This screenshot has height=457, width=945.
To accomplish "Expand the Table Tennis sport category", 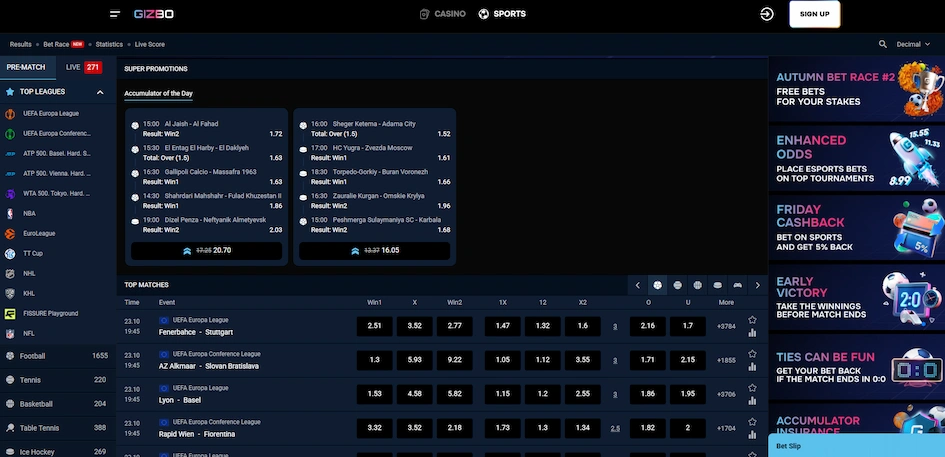I will 58,428.
